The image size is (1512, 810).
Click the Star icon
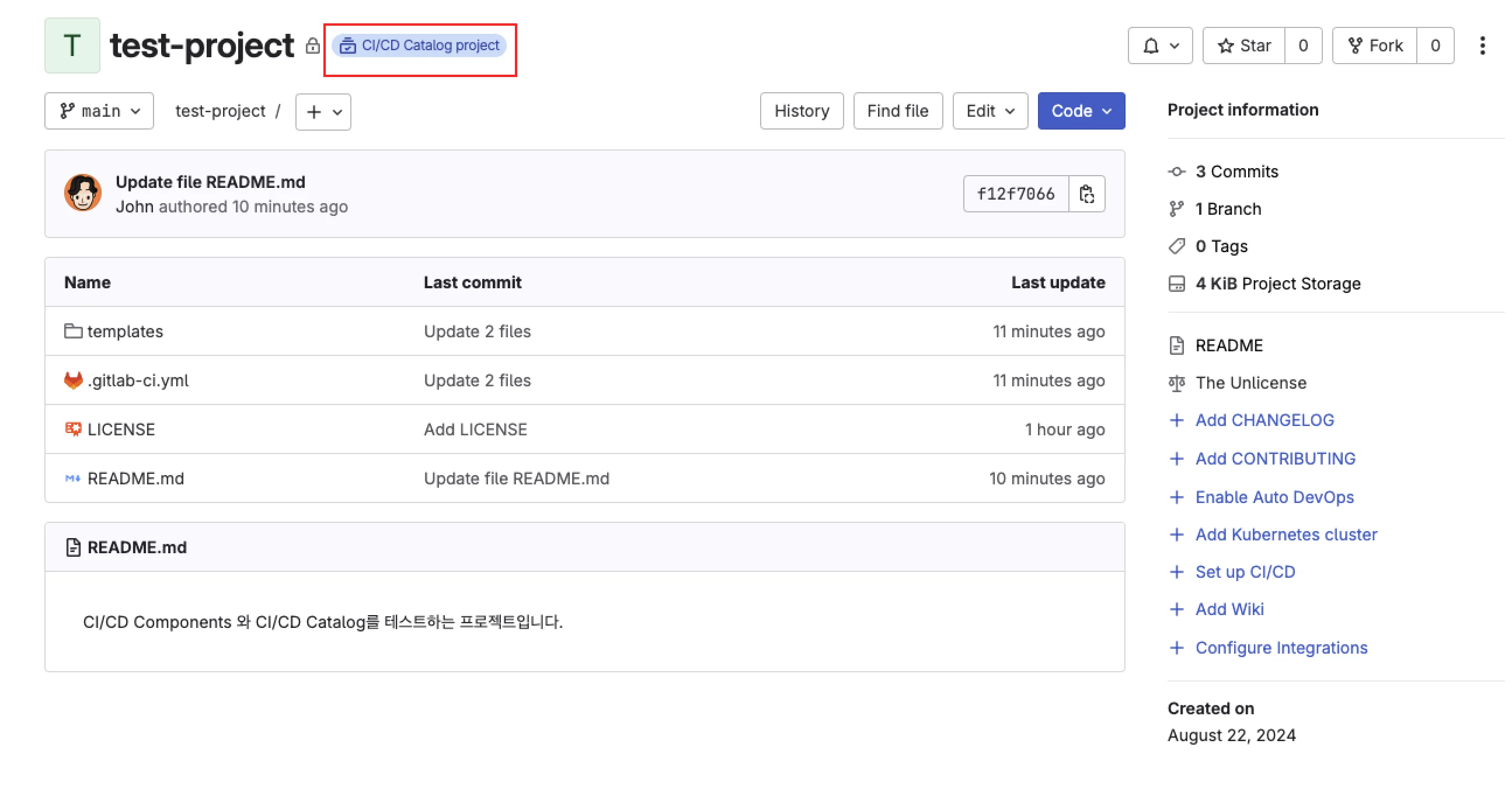click(1227, 45)
